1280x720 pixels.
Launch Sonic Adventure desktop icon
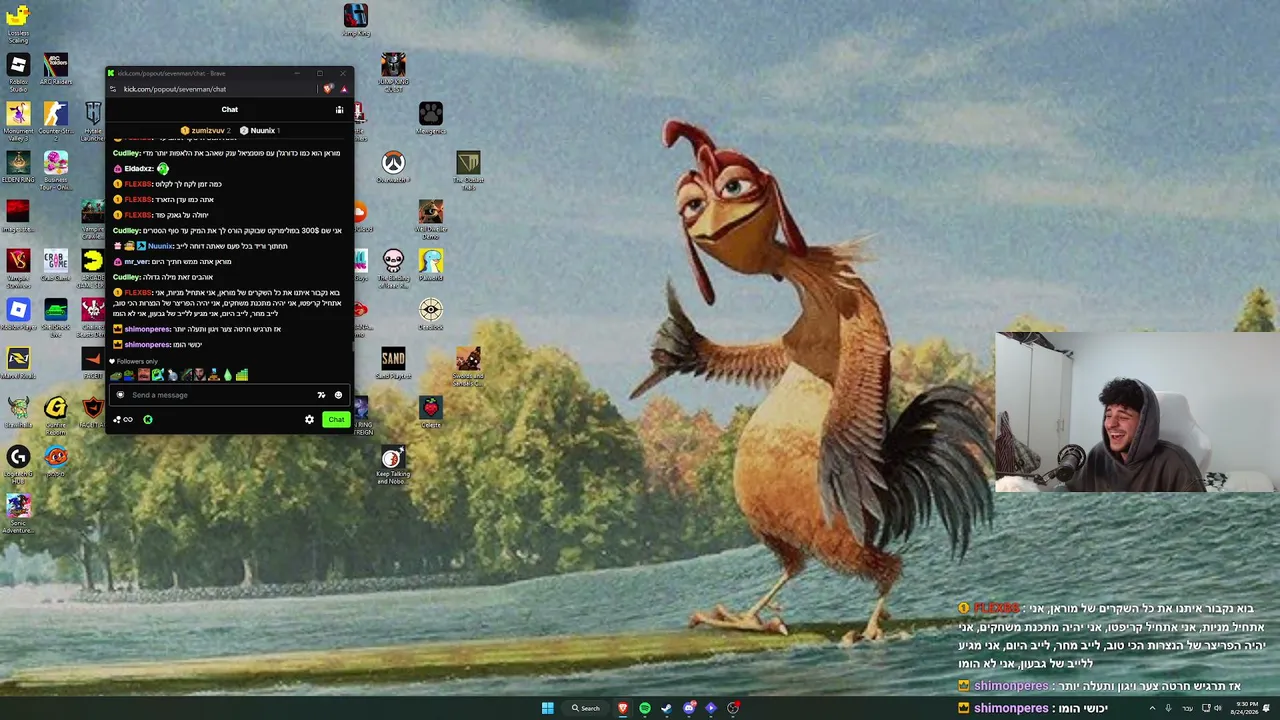18,513
